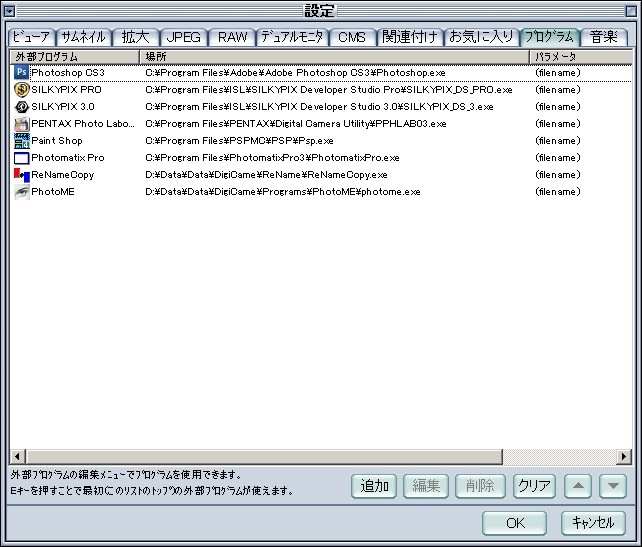Click the SILKYPIX 3.0 icon

[x=21, y=107]
